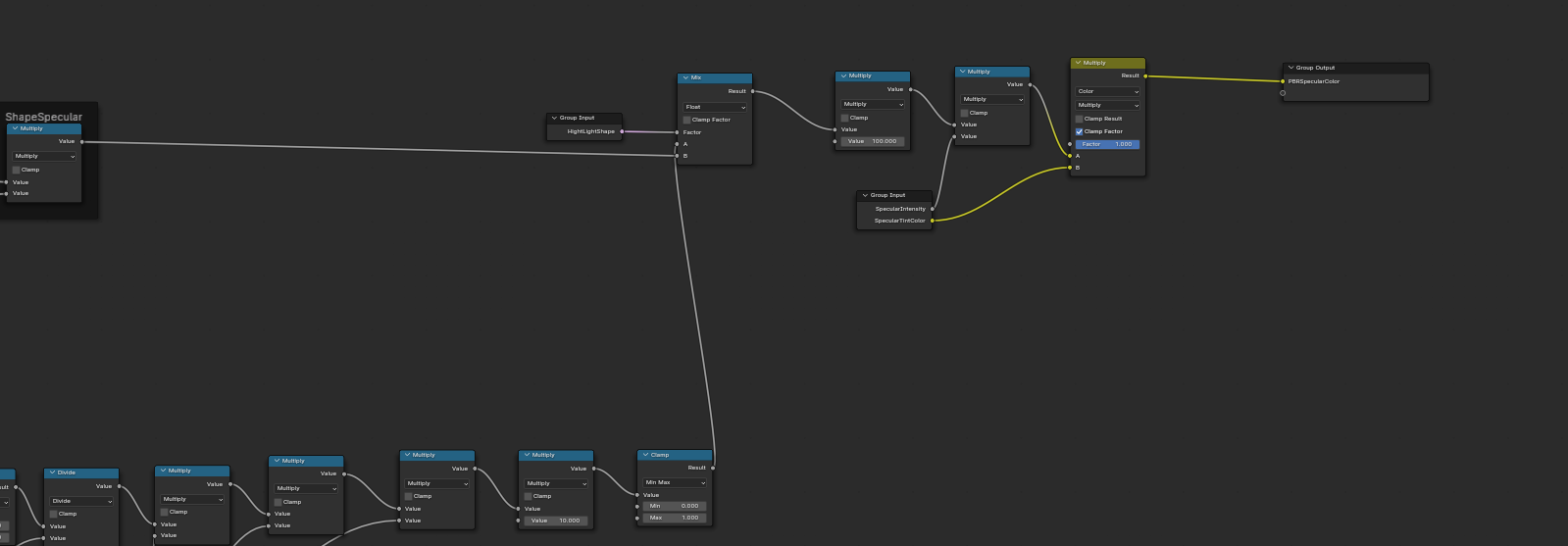Enable Clamp Result in color Multiply node
This screenshot has width=1568, height=546.
pos(1080,119)
